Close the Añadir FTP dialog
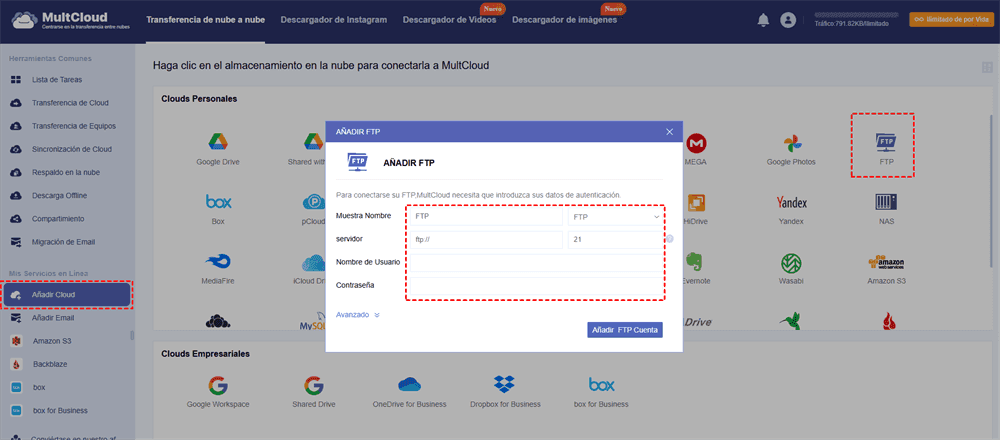Viewport: 1000px width, 440px height. click(669, 131)
